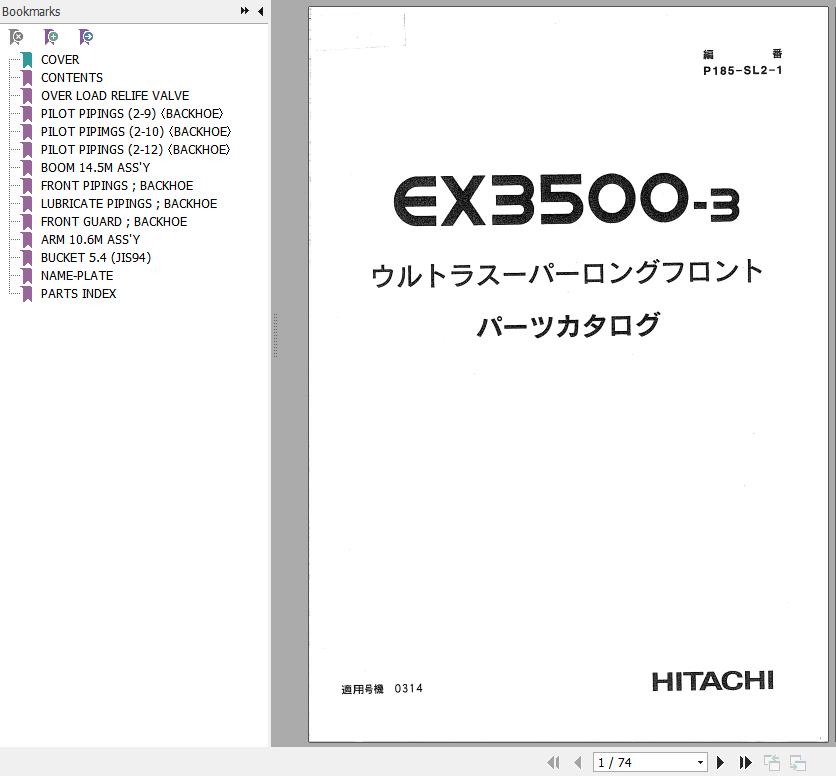Go to first page button
Viewport: 836px width, 776px height.
[x=553, y=763]
